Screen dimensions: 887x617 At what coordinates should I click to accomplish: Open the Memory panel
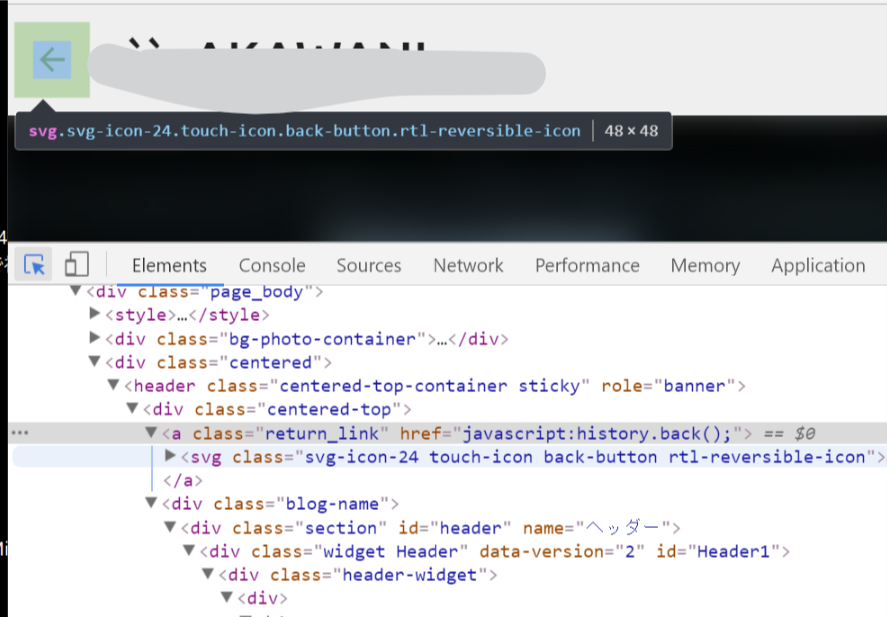coord(705,265)
